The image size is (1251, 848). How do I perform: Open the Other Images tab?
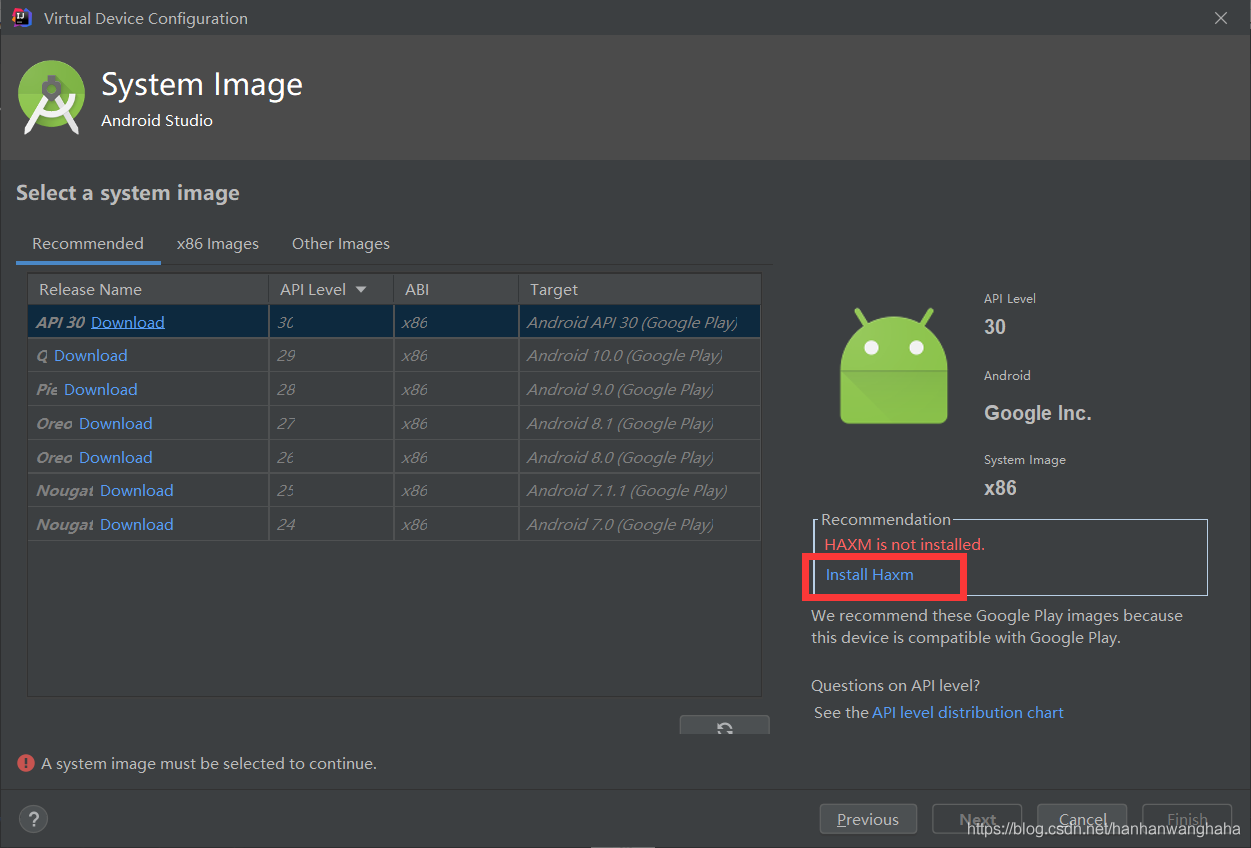340,243
